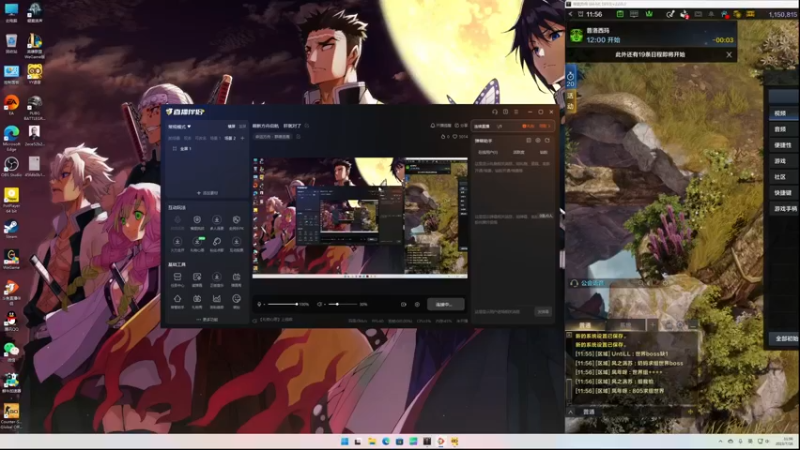The height and width of the screenshot is (450, 800).
Task: Open the mail icon with red badge 2
Action: [684, 14]
